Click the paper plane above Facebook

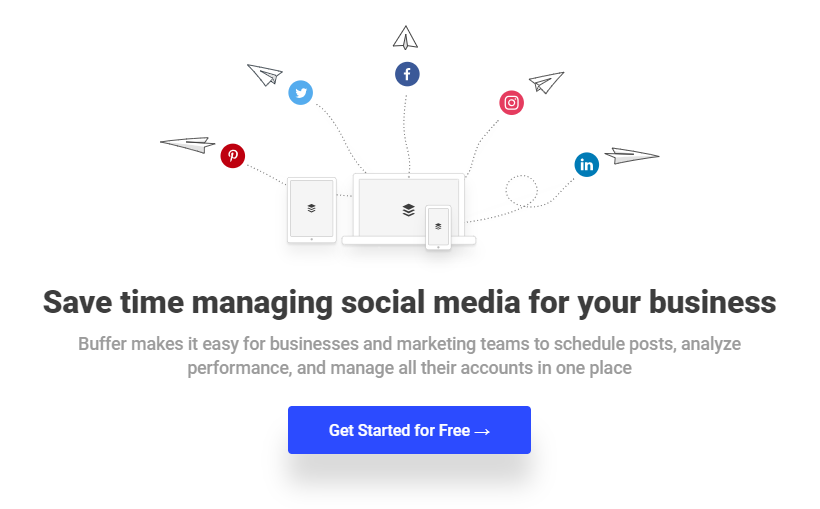(405, 38)
